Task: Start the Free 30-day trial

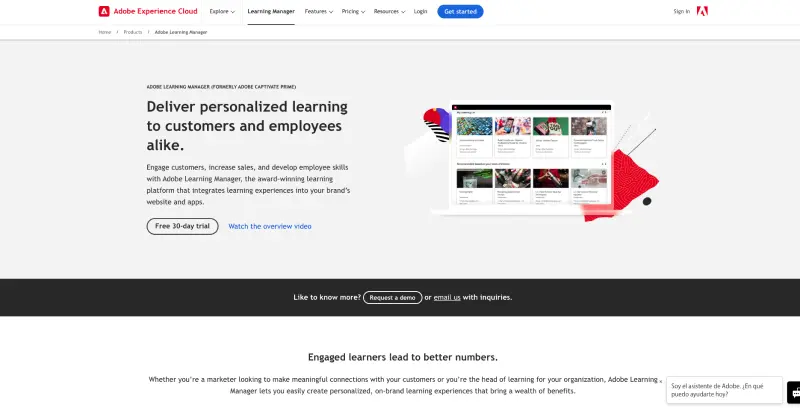Action: [182, 226]
